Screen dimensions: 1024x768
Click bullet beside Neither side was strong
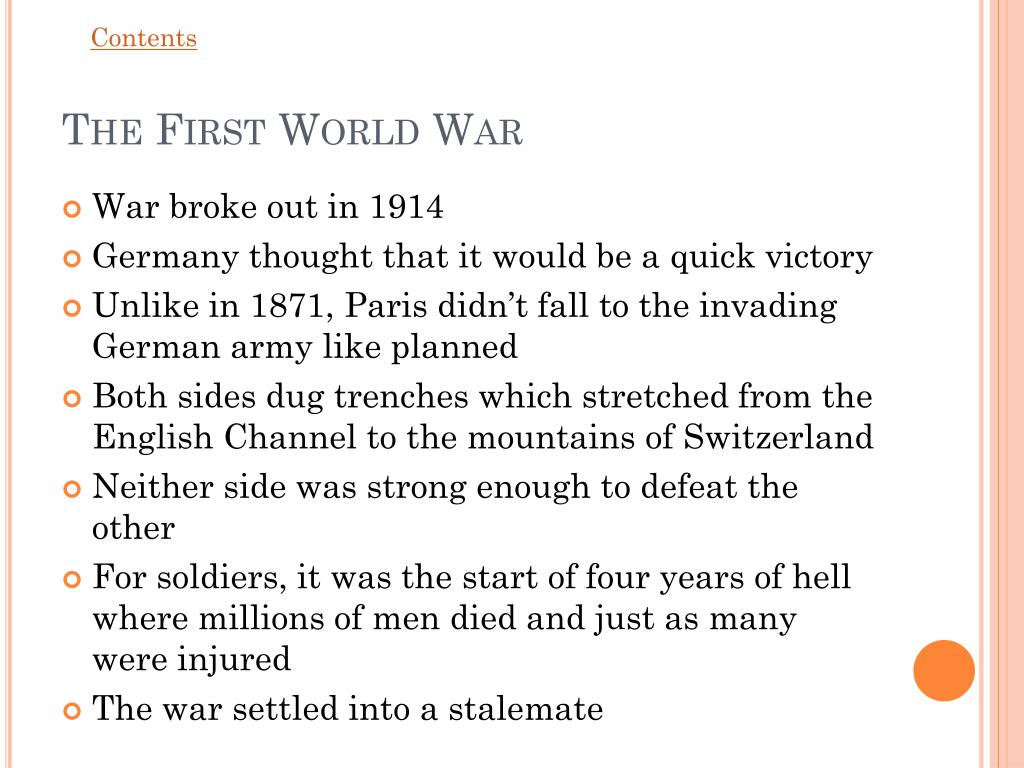pyautogui.click(x=72, y=489)
